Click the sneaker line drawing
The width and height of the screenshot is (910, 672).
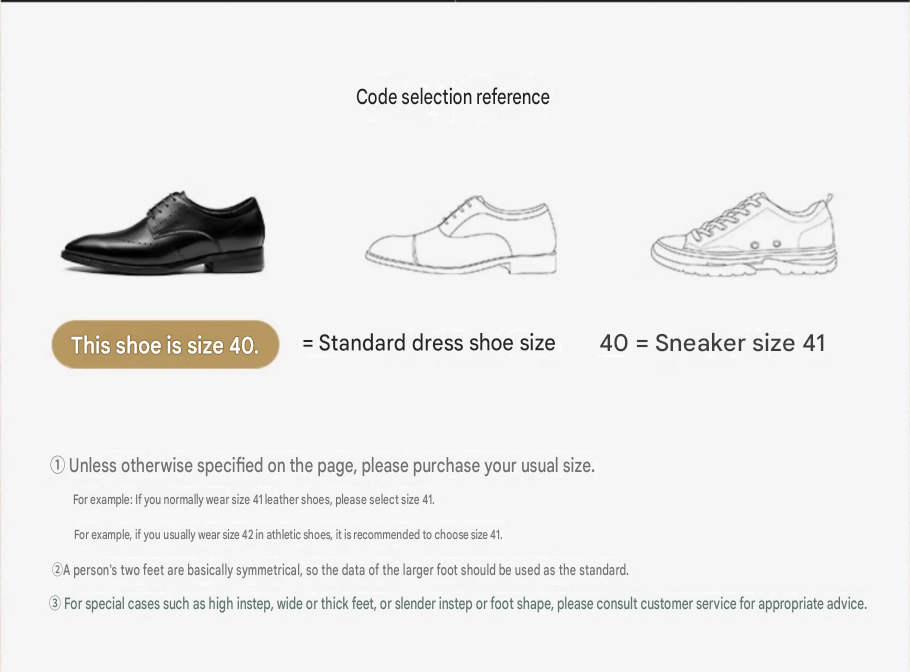(743, 234)
